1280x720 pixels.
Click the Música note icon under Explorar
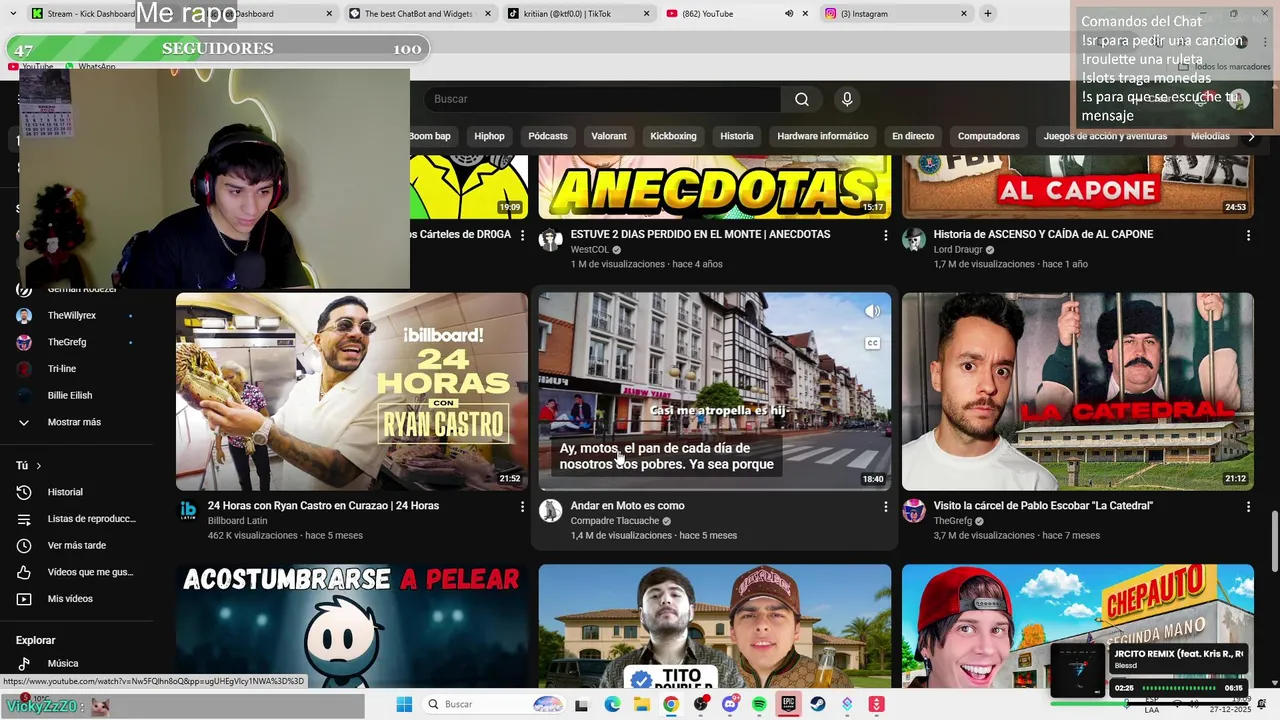24,663
